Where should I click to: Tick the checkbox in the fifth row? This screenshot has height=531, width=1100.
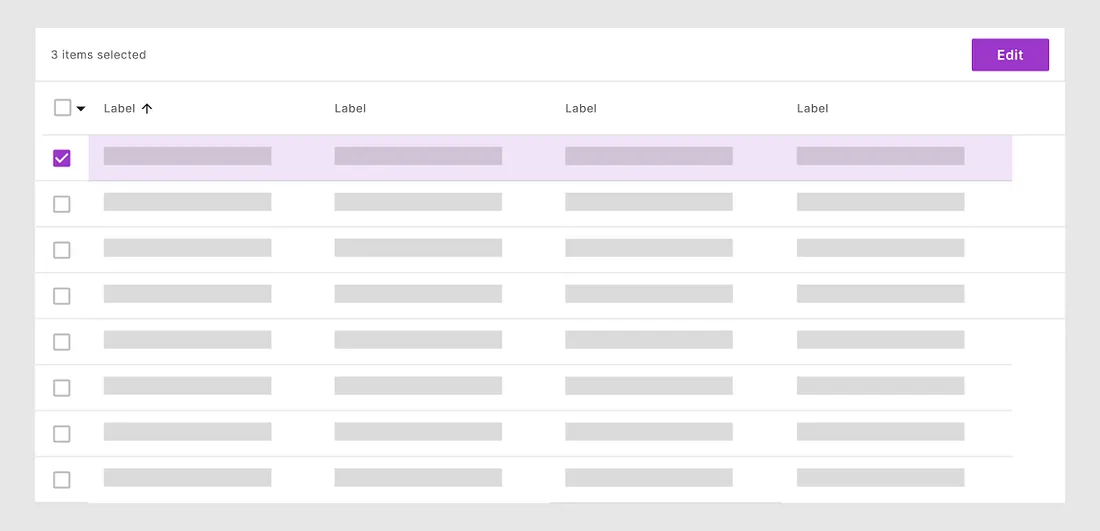pyautogui.click(x=62, y=342)
